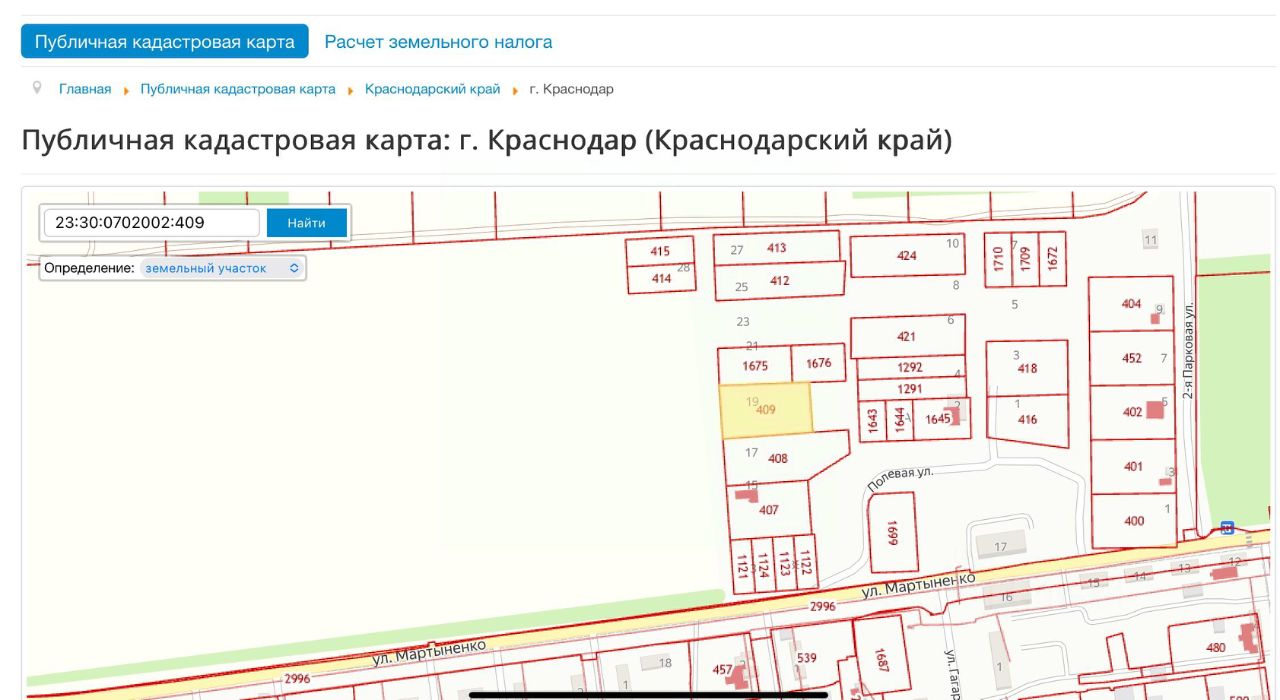This screenshot has width=1280, height=700.
Task: Click the red building marker in parcel 402
Action: tap(1155, 409)
